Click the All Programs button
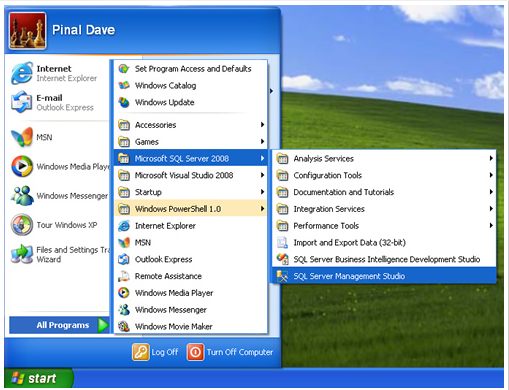509x390 pixels. point(59,325)
